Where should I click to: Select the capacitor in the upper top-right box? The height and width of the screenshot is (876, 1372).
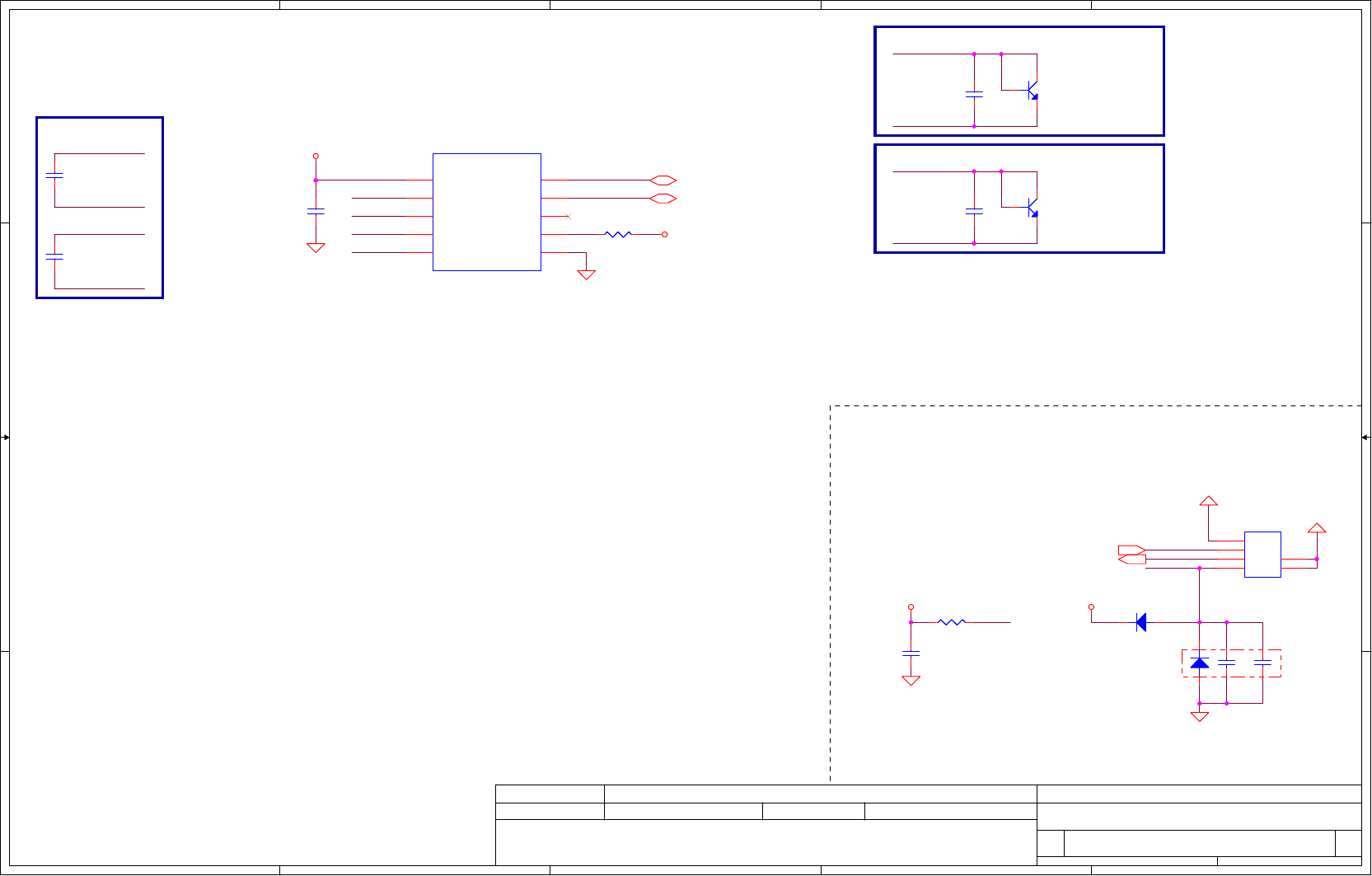pos(974,95)
